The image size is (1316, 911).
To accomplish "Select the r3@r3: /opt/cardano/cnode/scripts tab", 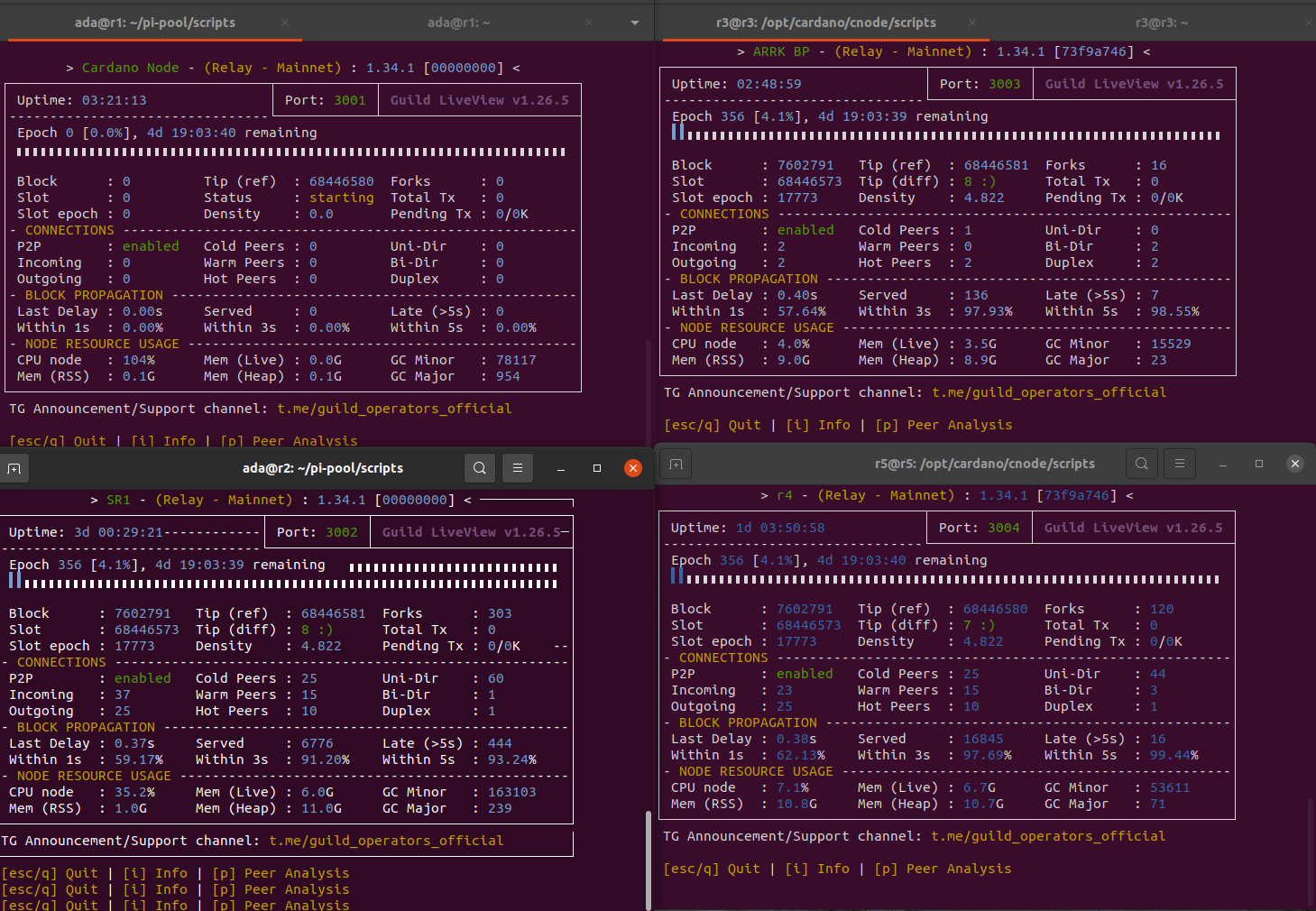I will 825,23.
